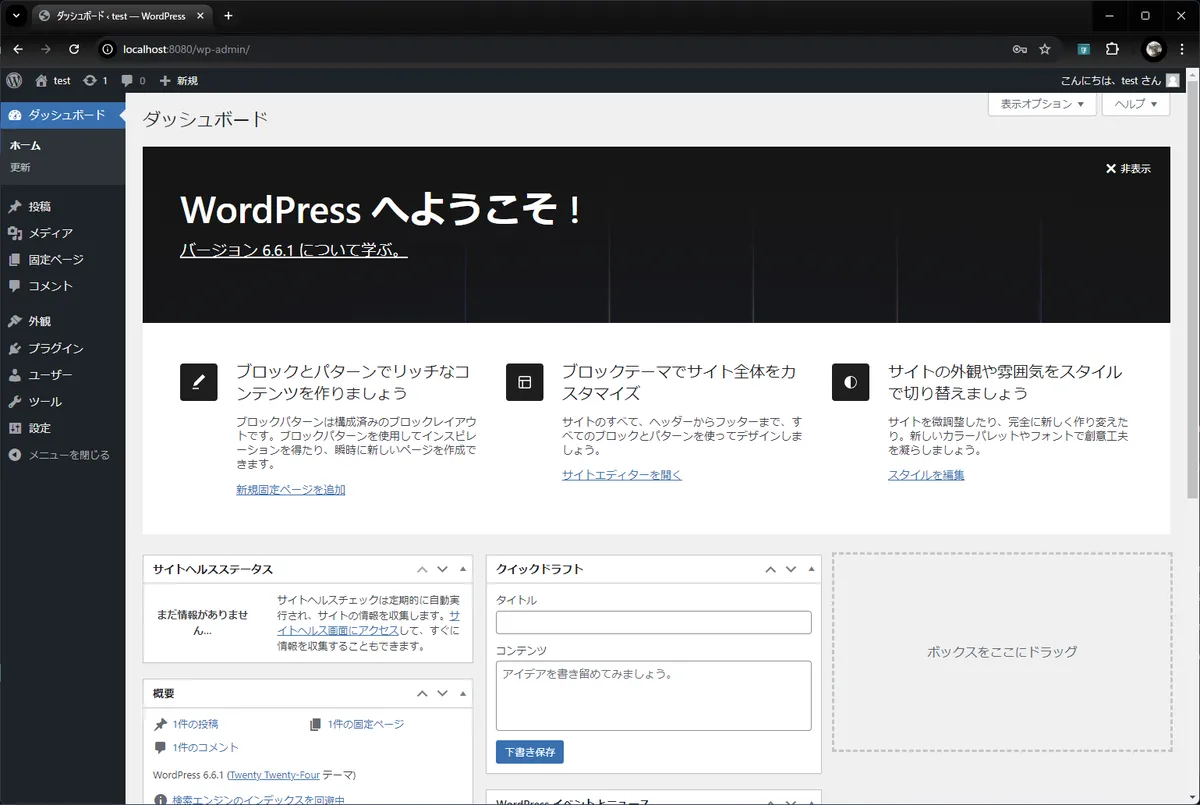Click 新規固定ページを追加 link
1200x805 pixels.
[290, 490]
